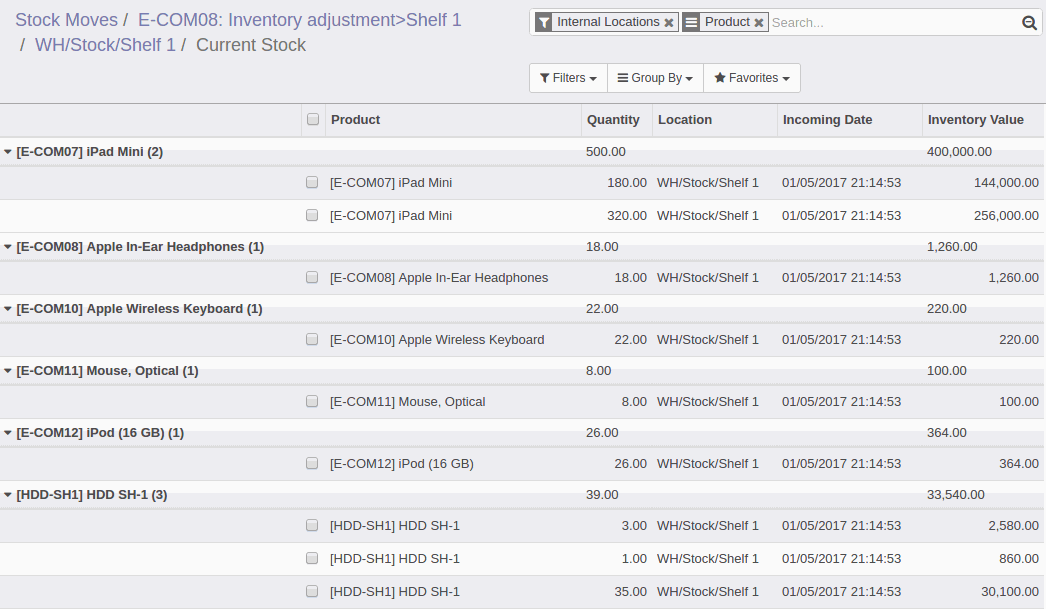
Task: Tick the Apple In-Ear Headphones row checkbox
Action: coord(312,277)
